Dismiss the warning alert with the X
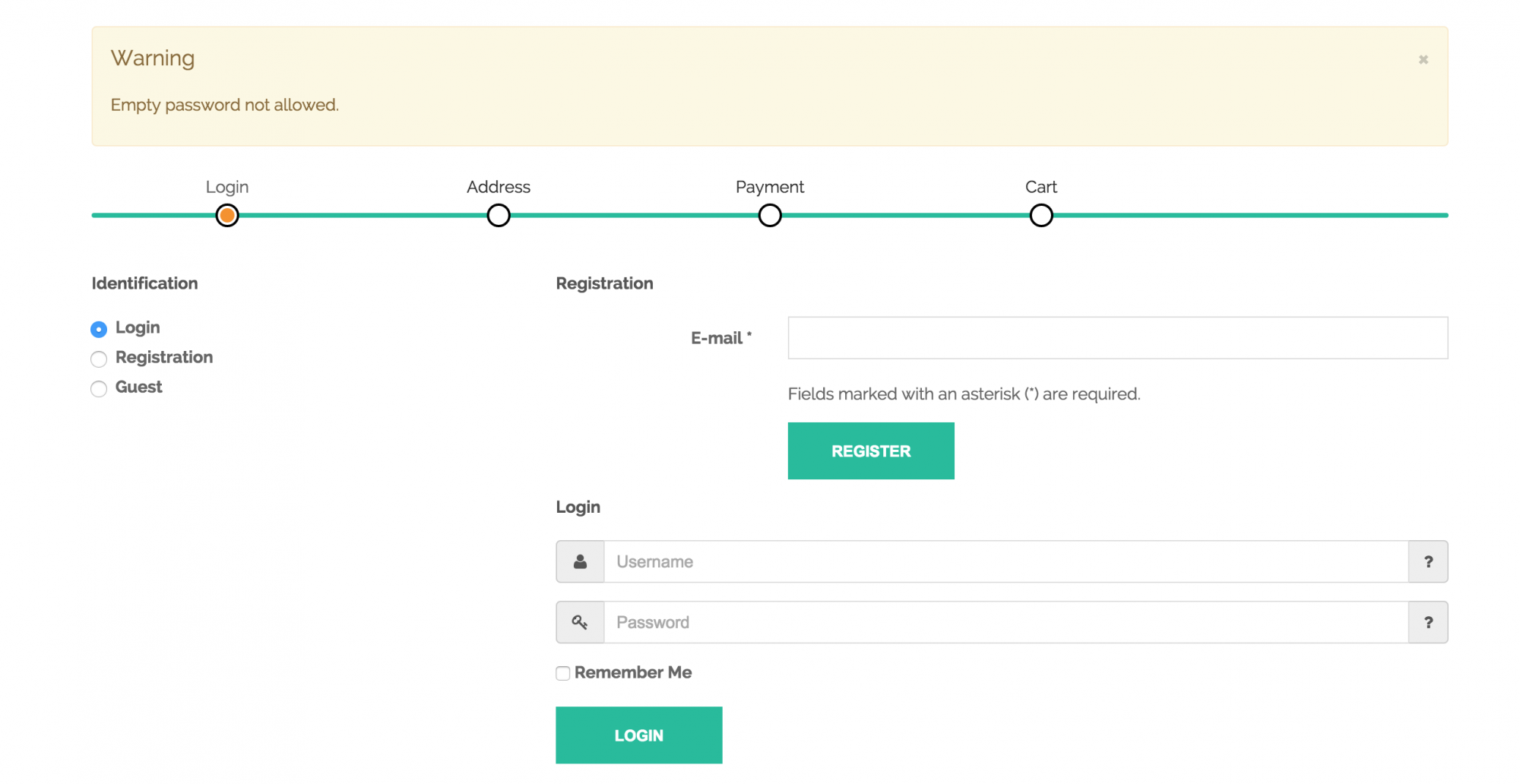This screenshot has height=784, width=1520. click(1423, 59)
